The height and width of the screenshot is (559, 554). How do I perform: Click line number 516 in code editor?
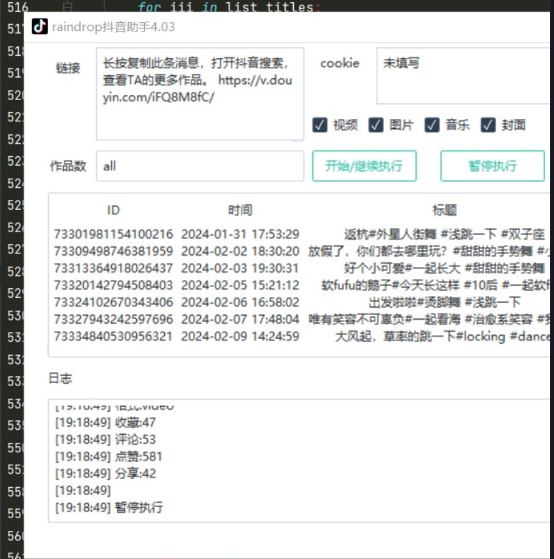tap(17, 6)
